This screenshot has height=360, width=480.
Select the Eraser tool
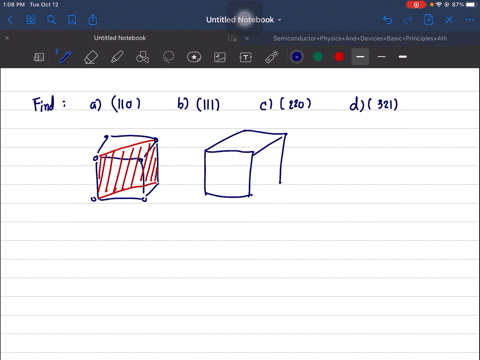click(91, 57)
